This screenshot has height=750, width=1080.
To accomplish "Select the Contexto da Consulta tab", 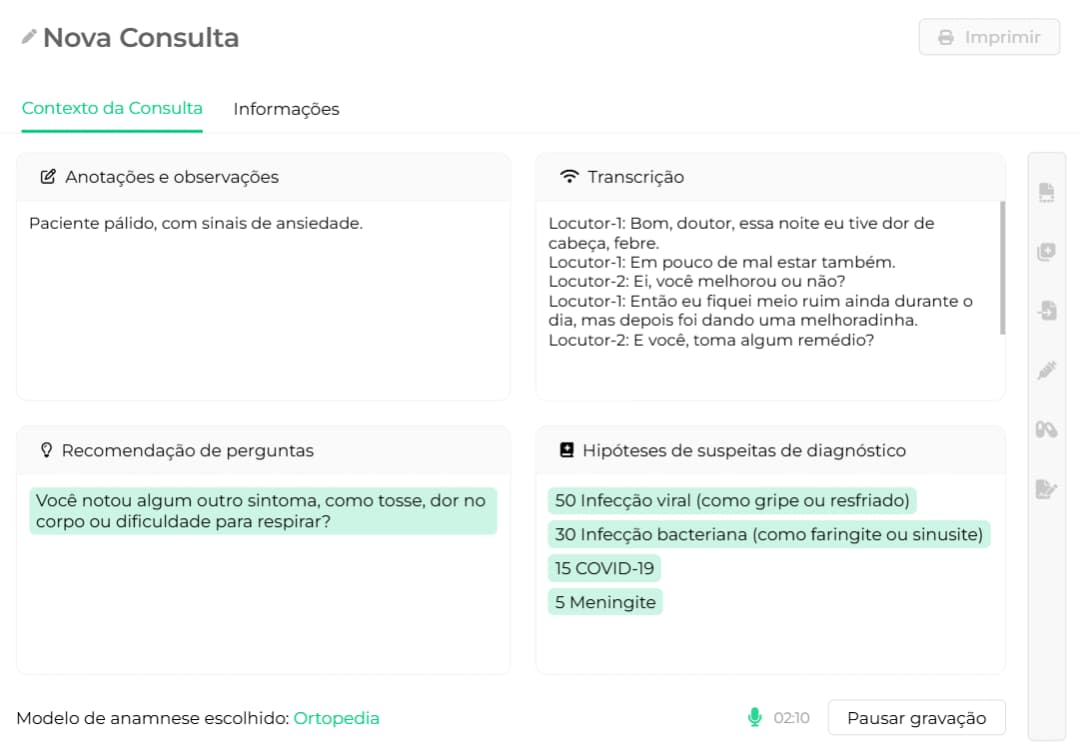I will point(112,108).
